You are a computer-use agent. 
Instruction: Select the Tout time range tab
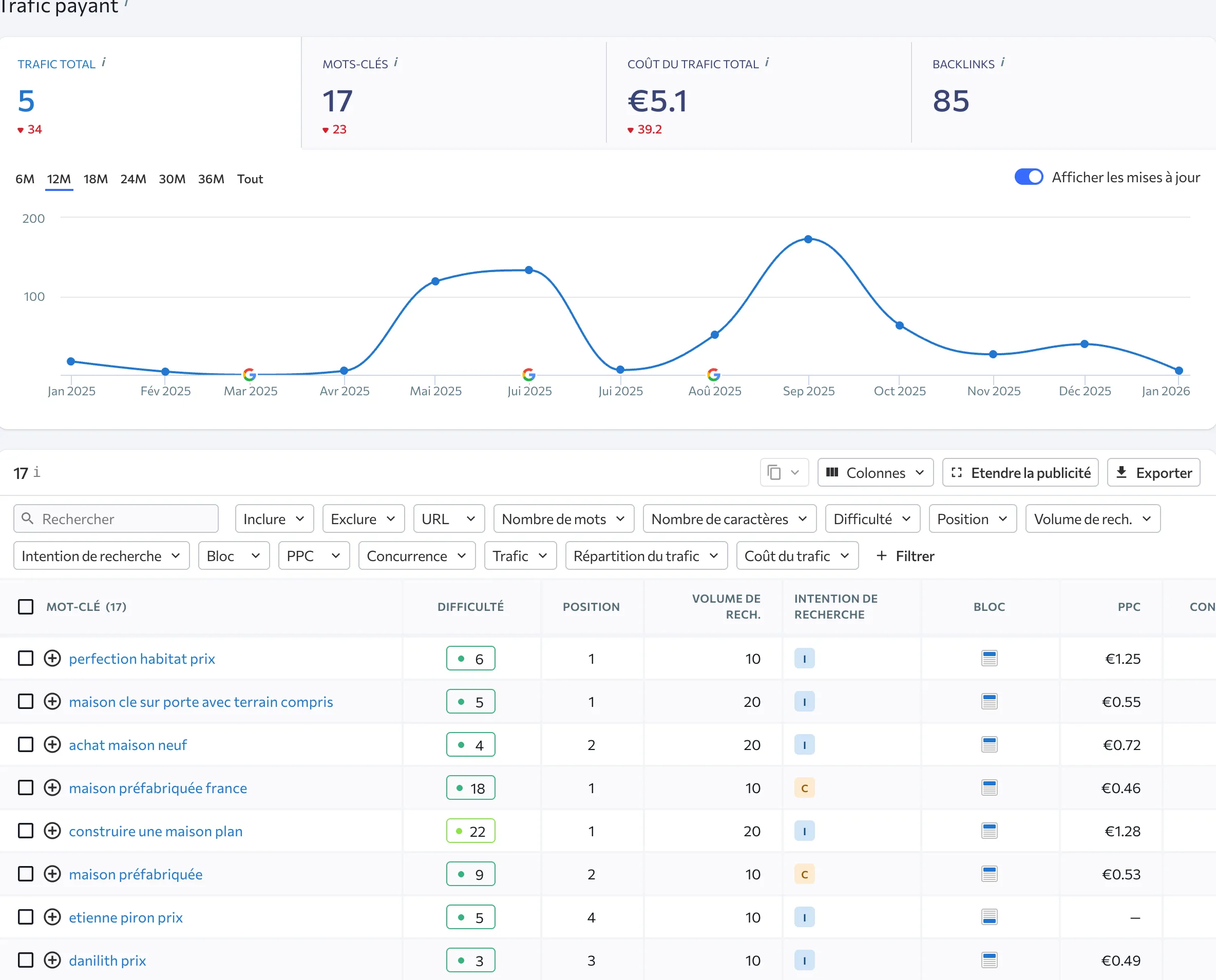point(250,179)
